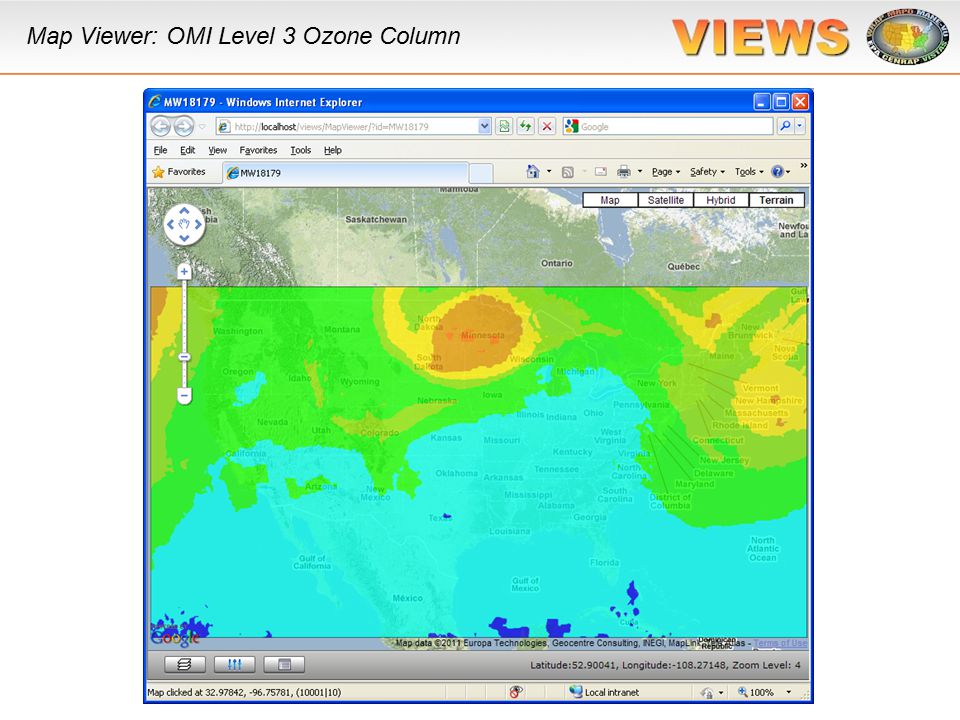Go back with the browser Back button
This screenshot has height=720, width=960.
[161, 126]
